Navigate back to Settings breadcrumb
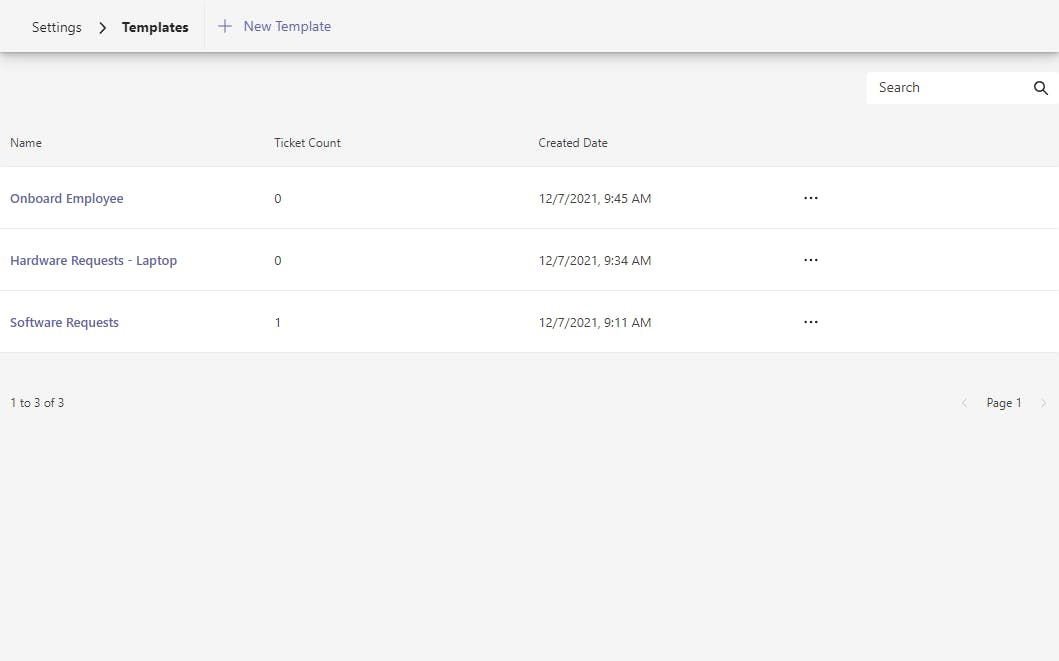 [57, 27]
